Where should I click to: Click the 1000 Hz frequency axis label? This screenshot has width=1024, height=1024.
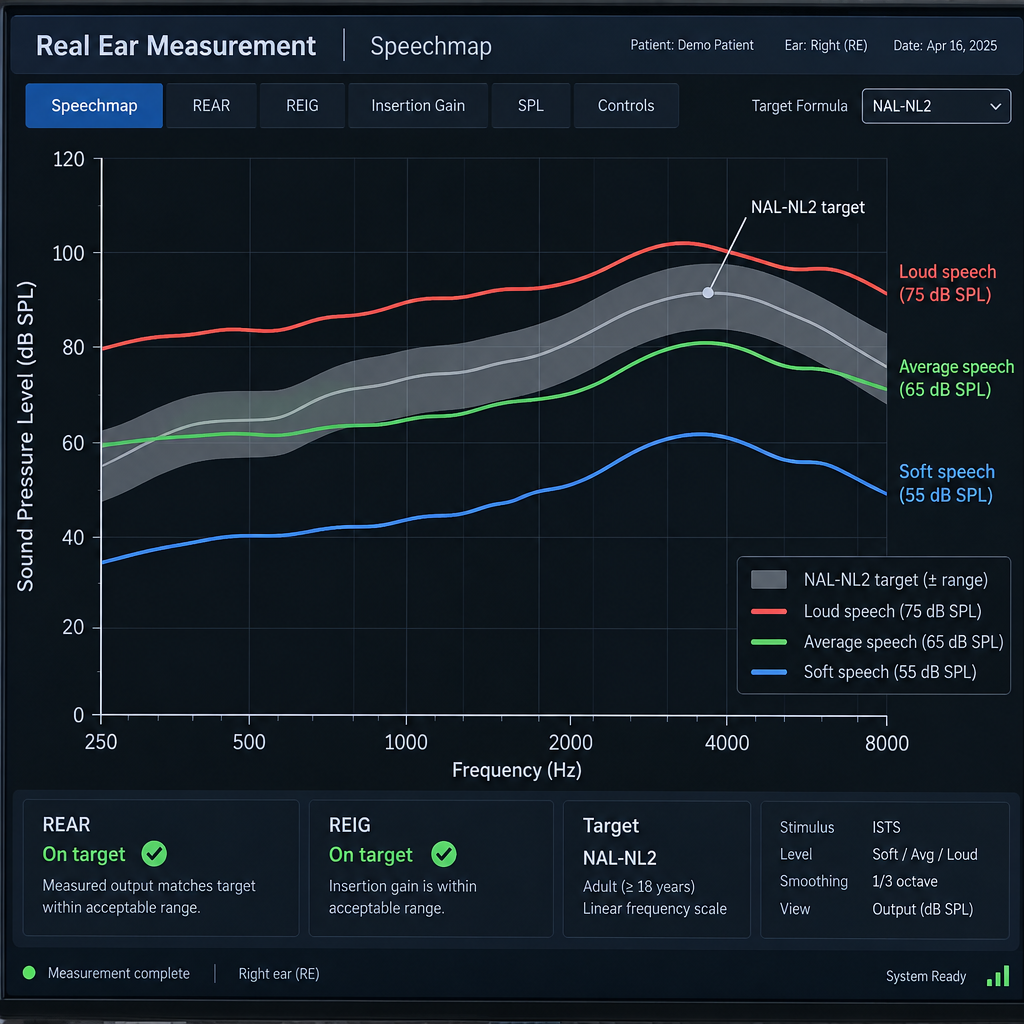tap(406, 743)
